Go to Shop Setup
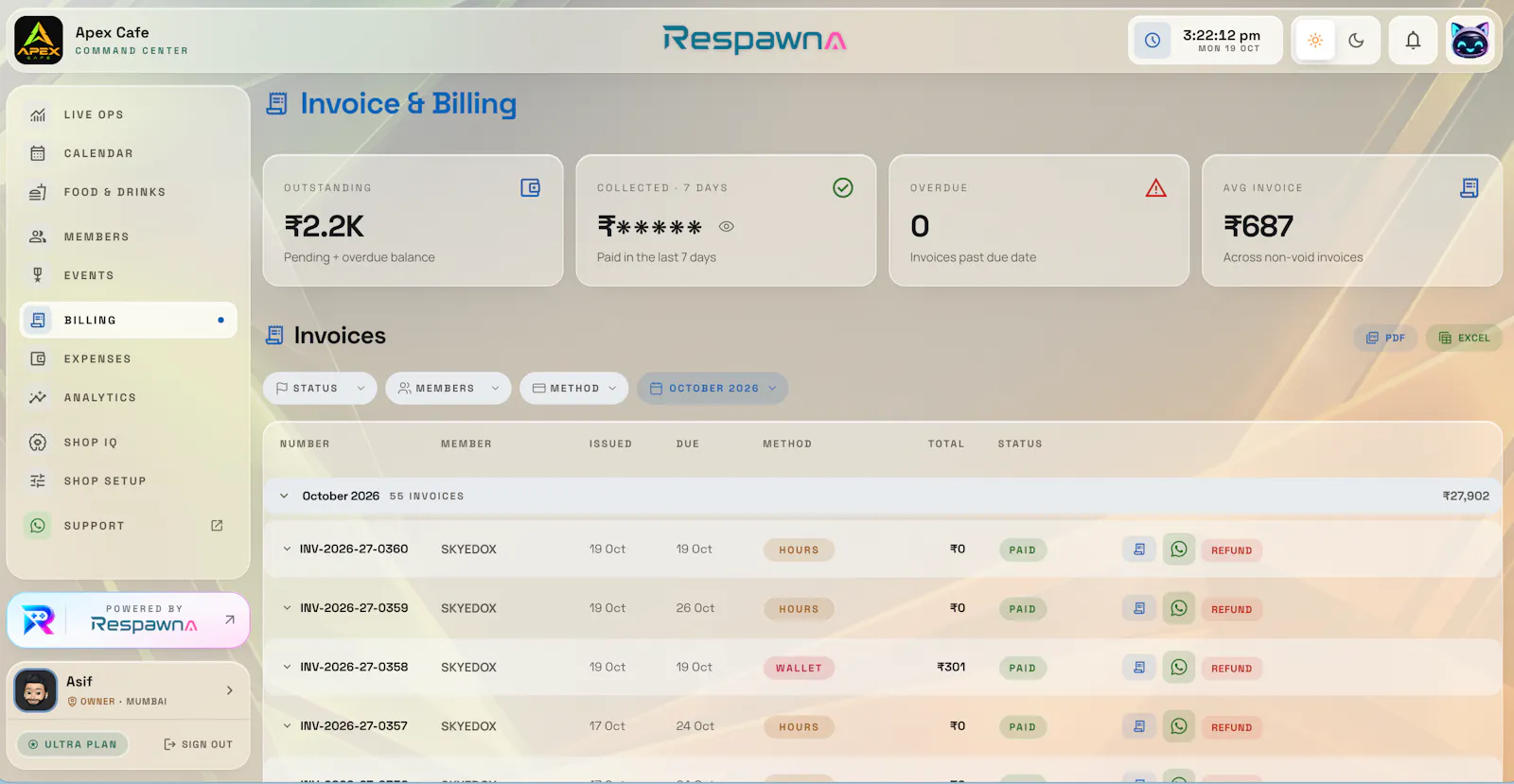 [x=129, y=480]
